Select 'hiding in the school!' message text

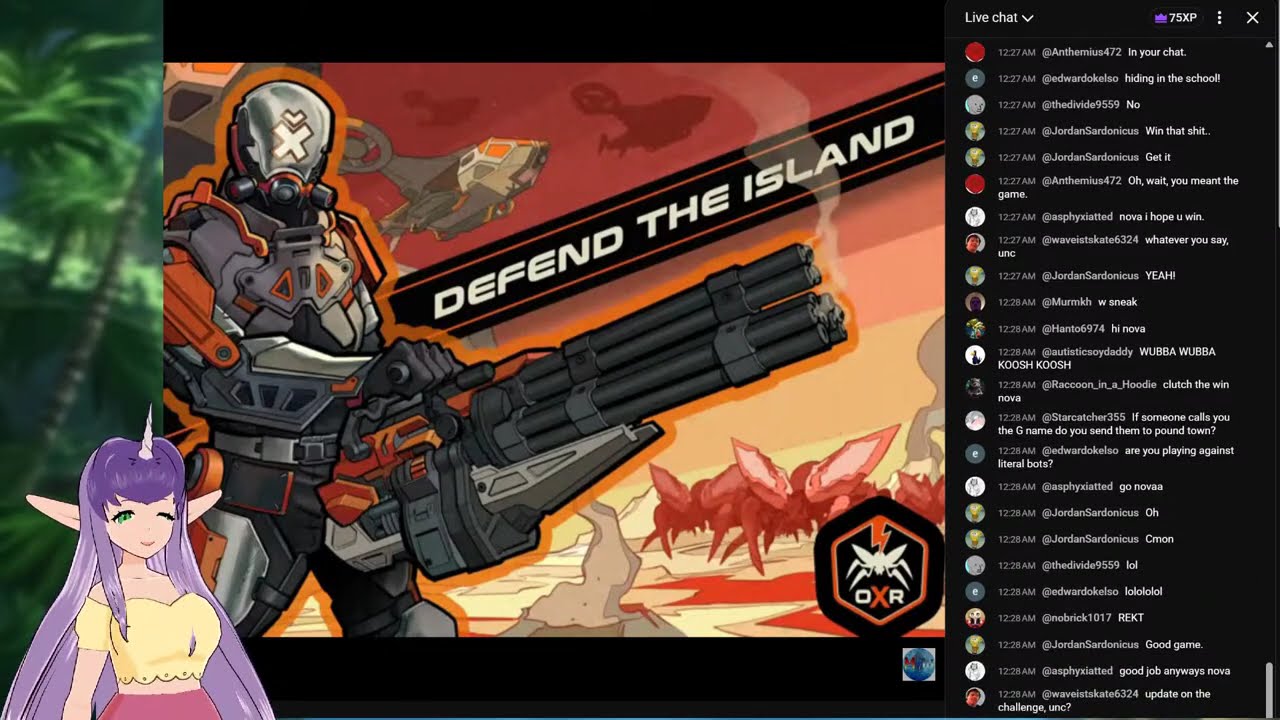click(1172, 78)
